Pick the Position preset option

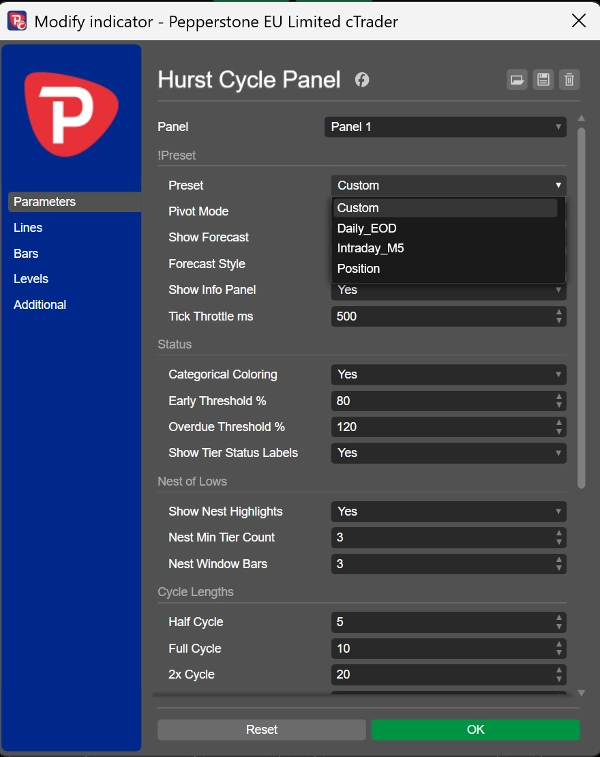[359, 268]
